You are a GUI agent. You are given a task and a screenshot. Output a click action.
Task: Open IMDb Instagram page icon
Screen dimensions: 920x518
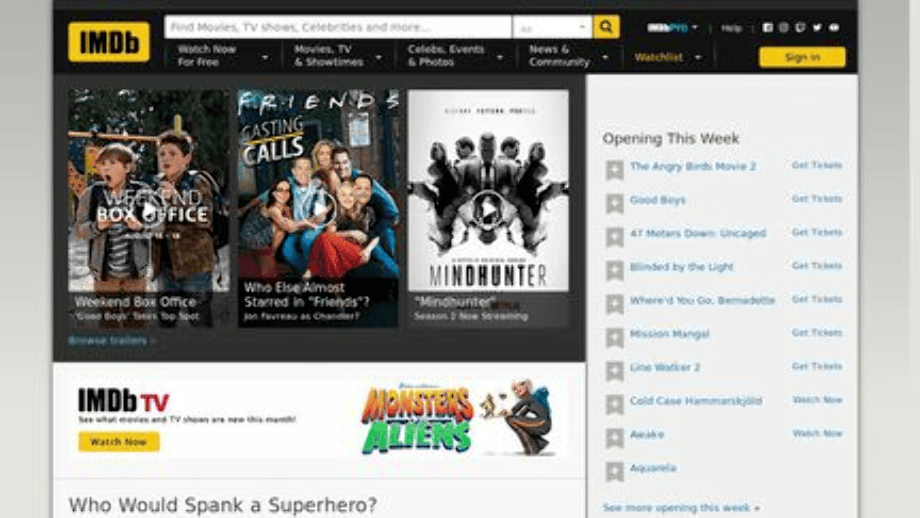tap(784, 28)
